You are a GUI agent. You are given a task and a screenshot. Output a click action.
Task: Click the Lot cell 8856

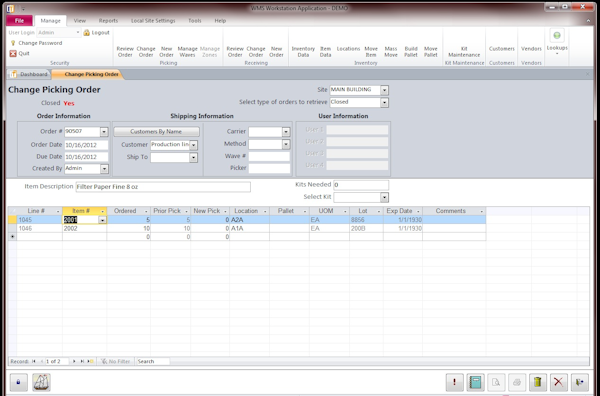tap(366, 220)
